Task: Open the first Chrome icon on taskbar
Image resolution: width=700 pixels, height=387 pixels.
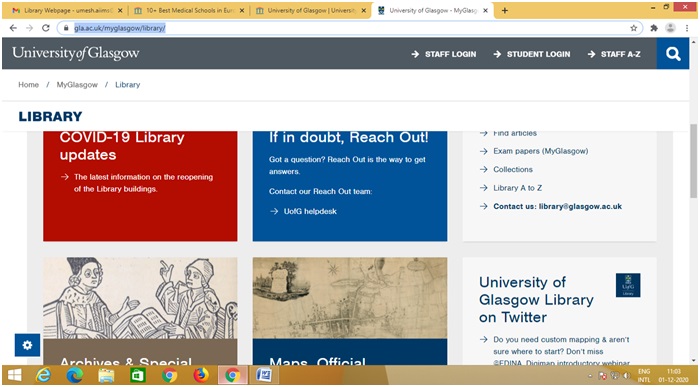Action: coord(169,375)
